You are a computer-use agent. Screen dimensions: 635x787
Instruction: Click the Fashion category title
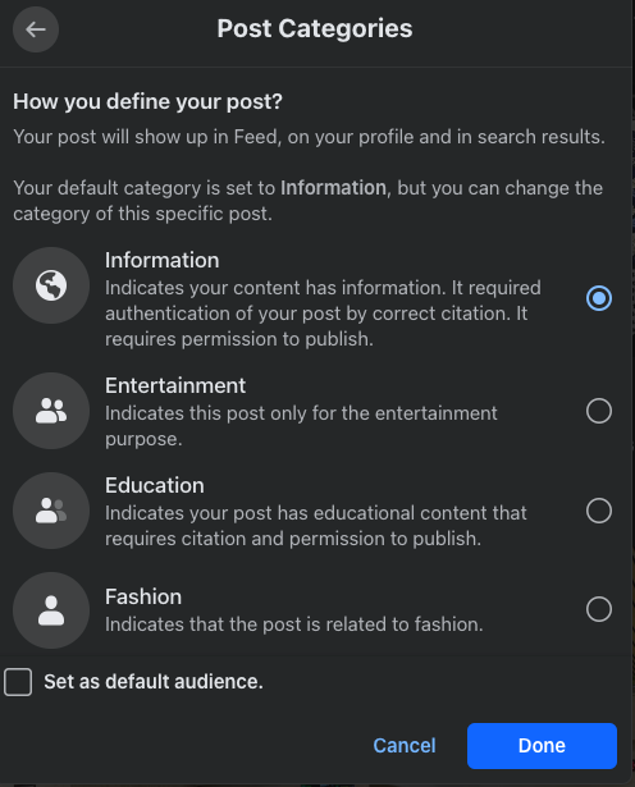click(x=143, y=596)
